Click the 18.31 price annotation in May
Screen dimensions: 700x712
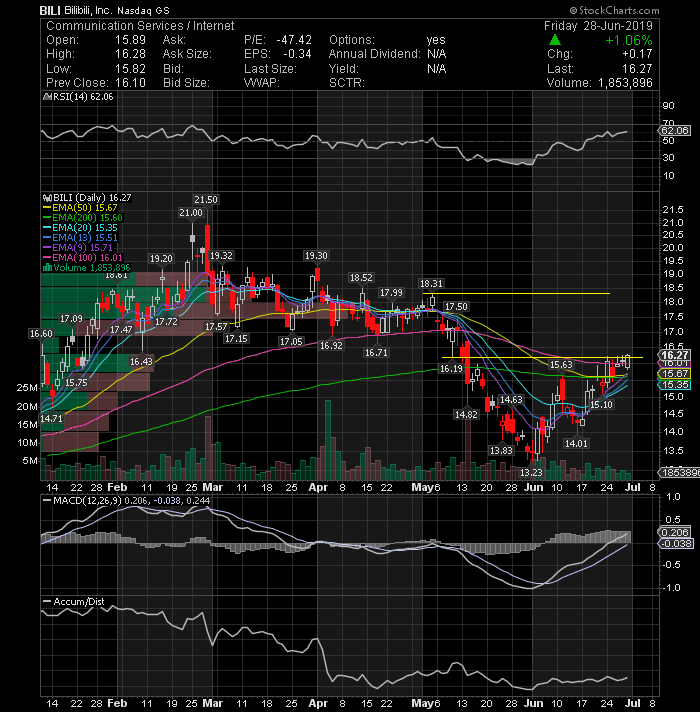click(431, 284)
